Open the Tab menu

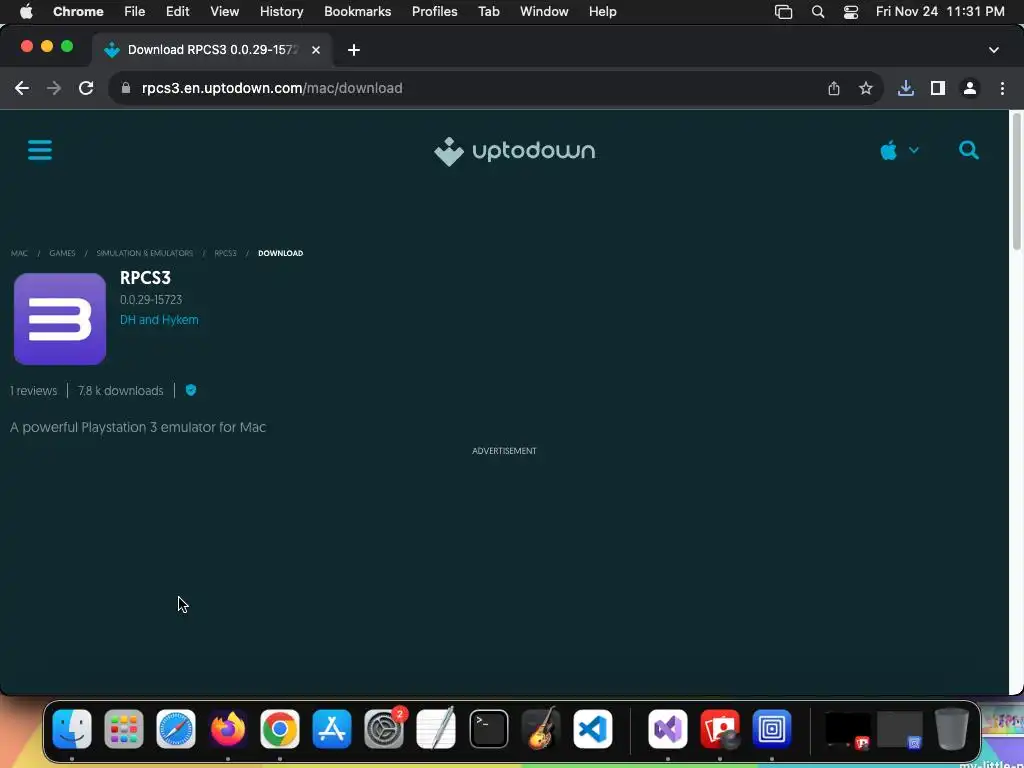[488, 11]
